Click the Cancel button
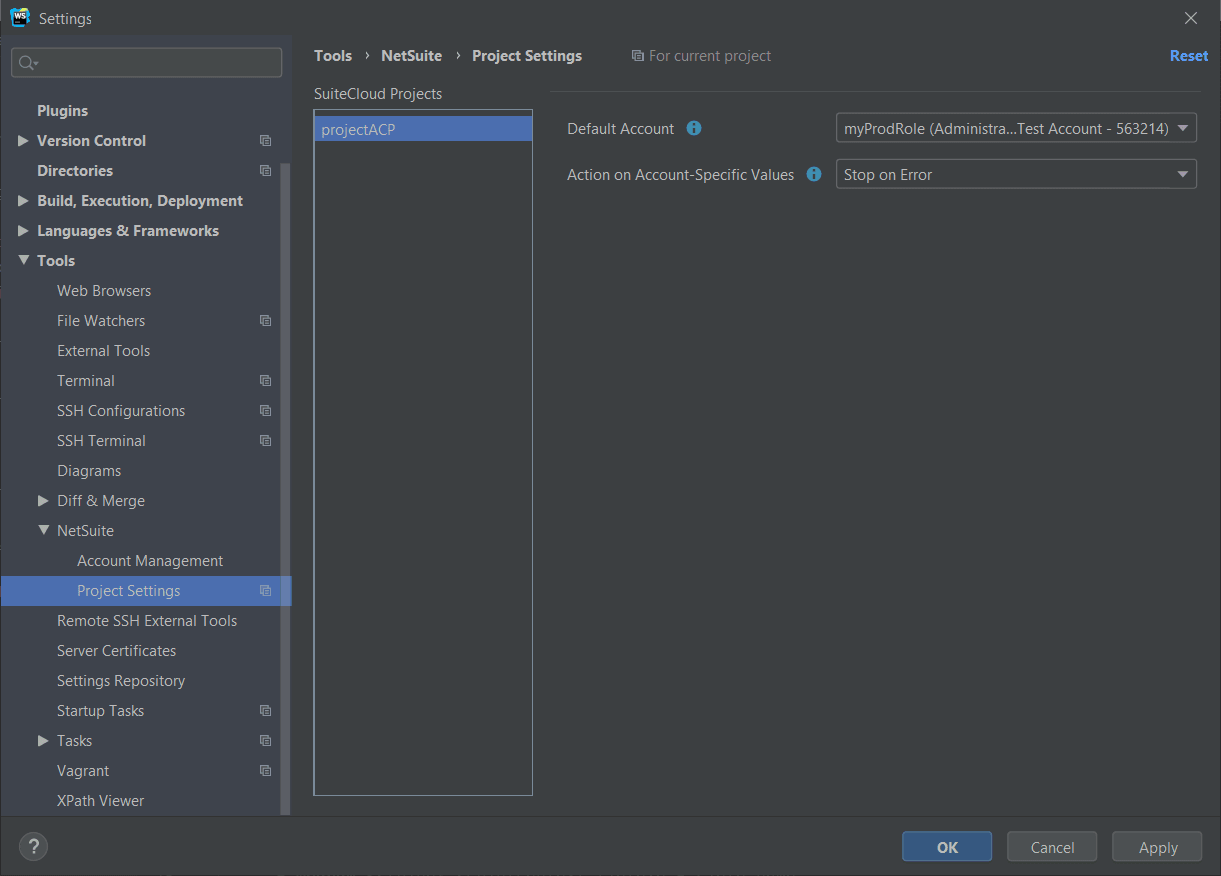 (x=1052, y=847)
